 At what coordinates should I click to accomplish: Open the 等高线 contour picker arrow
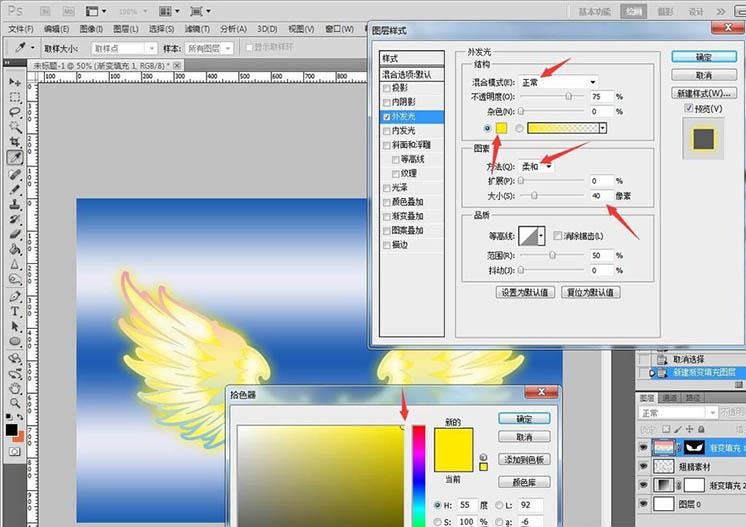click(x=541, y=235)
